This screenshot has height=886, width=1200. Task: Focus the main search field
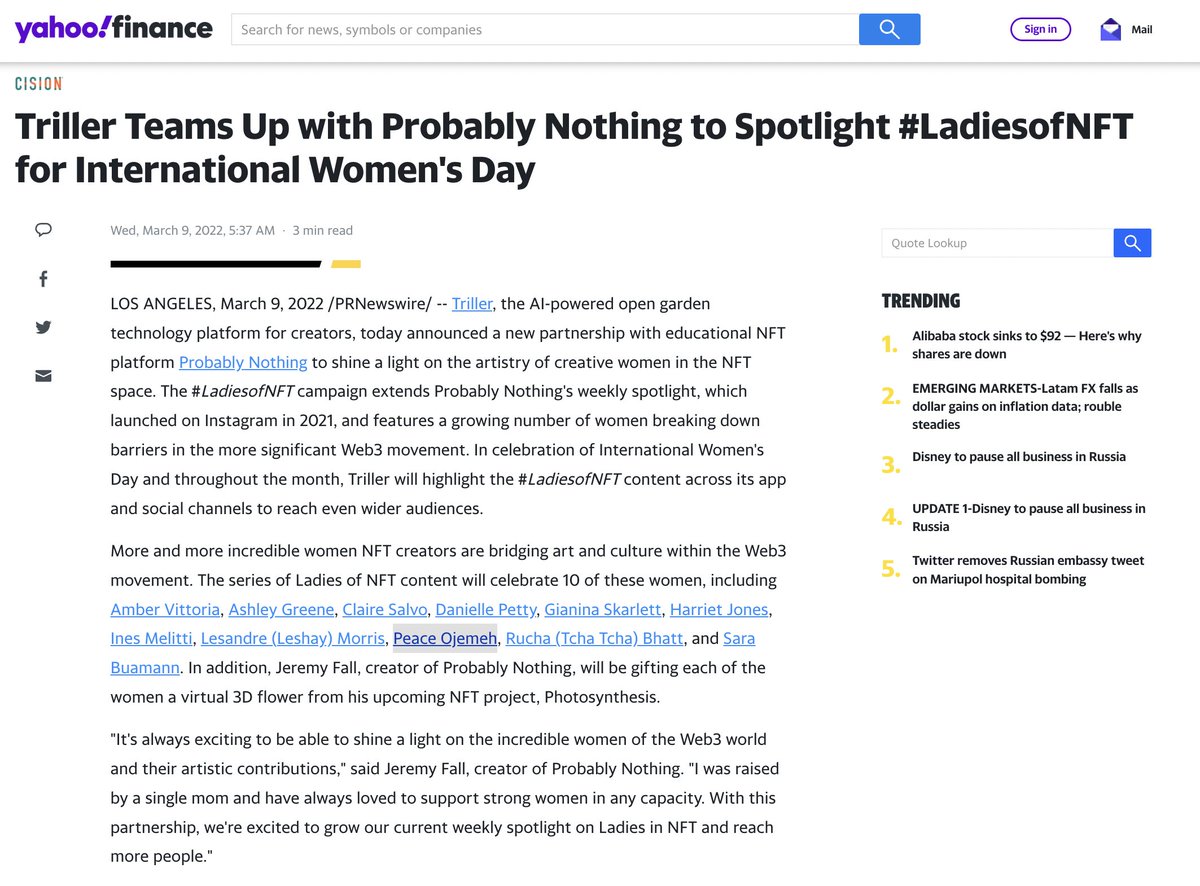(545, 29)
